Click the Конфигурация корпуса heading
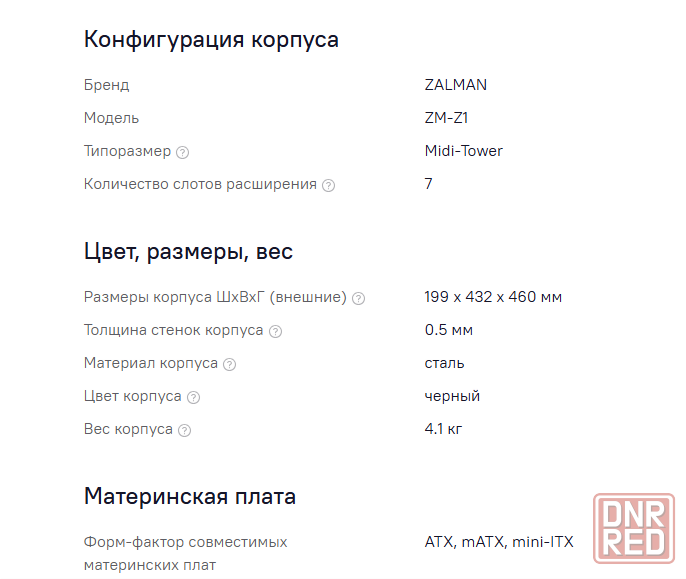This screenshot has height=579, width=686. [x=211, y=39]
